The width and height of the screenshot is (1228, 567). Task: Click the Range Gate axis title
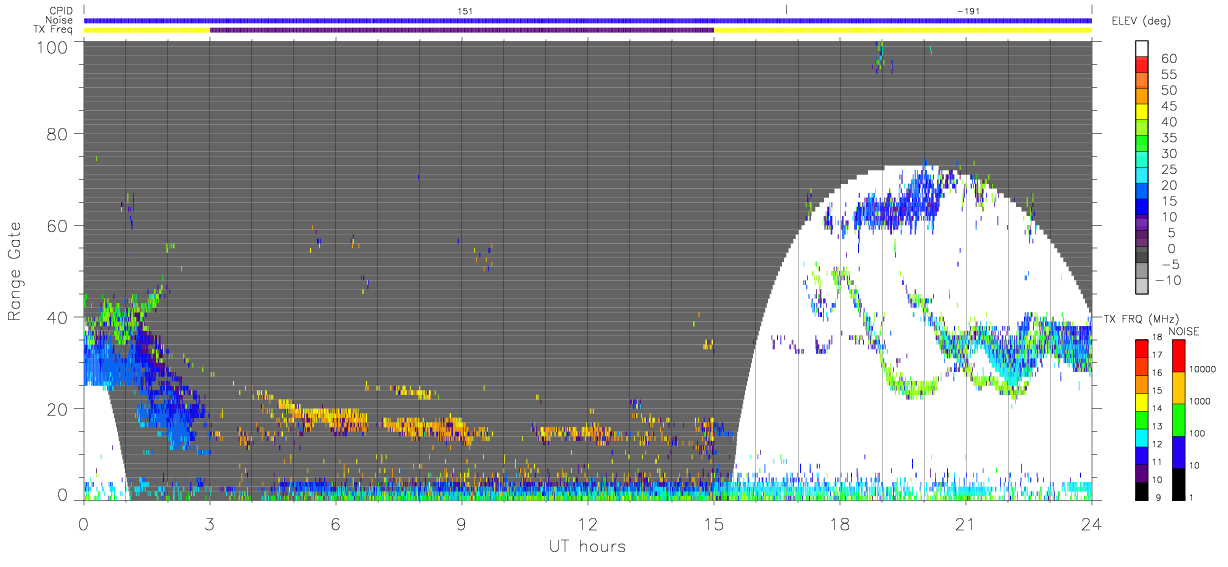coord(15,271)
